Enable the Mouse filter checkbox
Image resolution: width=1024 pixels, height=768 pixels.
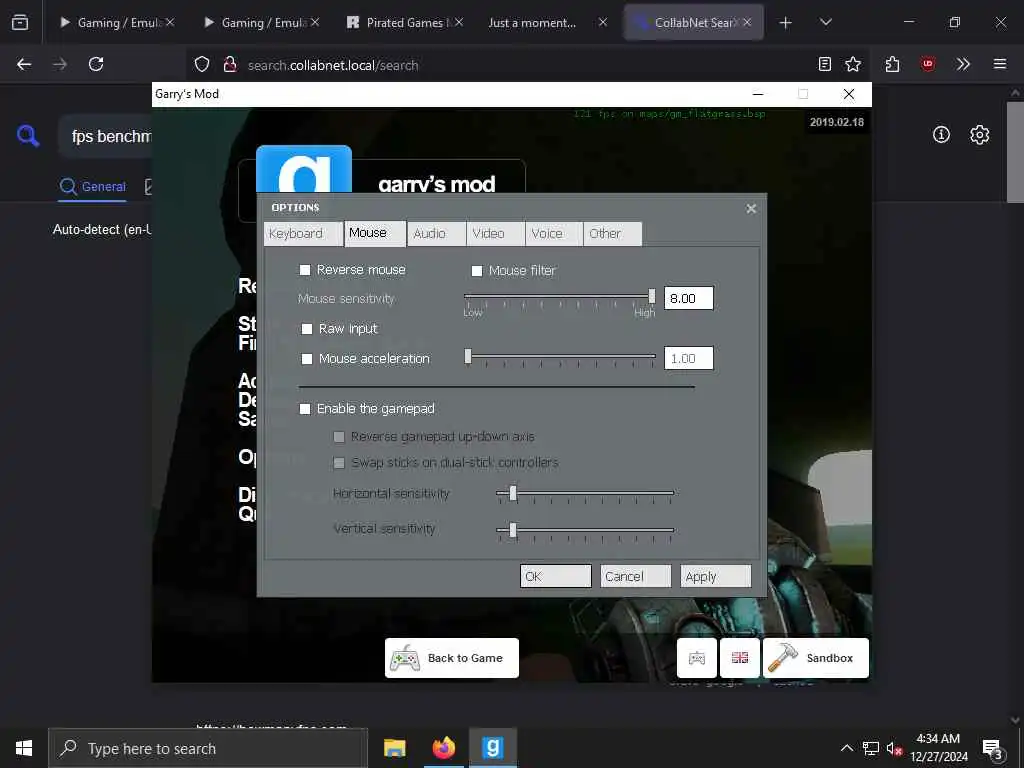pyautogui.click(x=477, y=270)
